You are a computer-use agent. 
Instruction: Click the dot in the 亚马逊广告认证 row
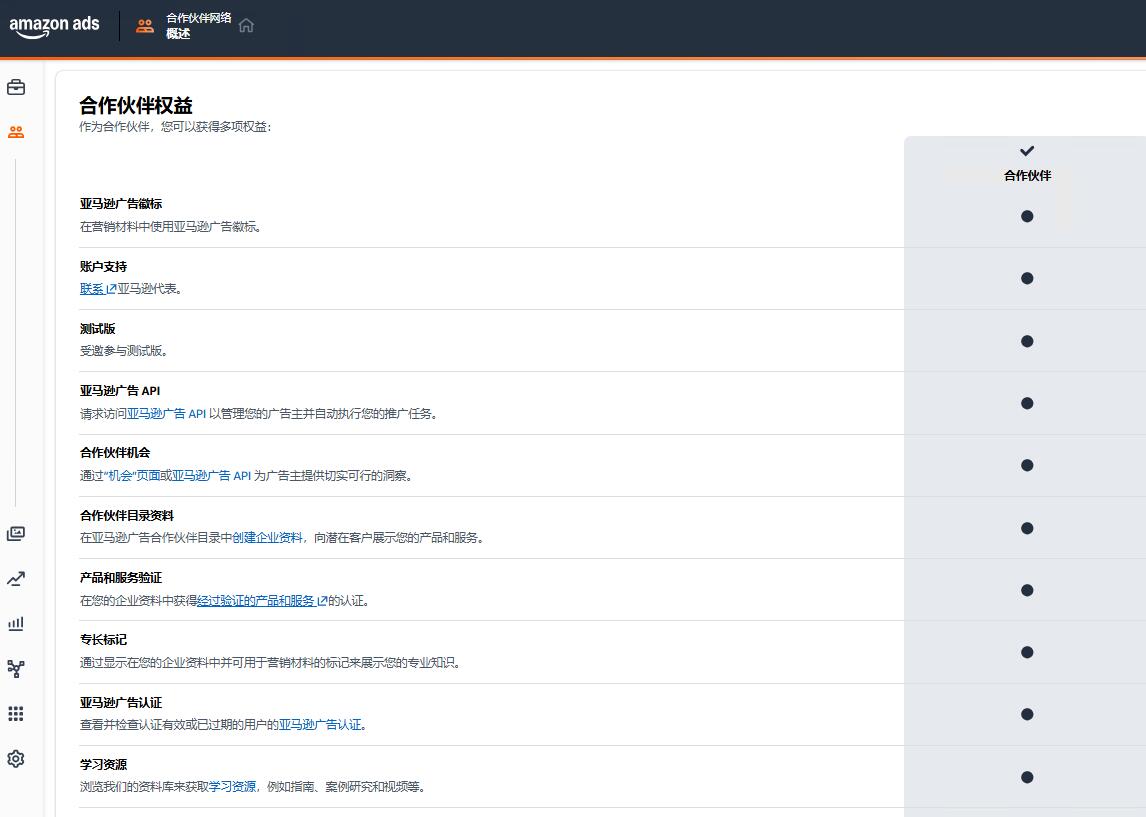(x=1027, y=715)
